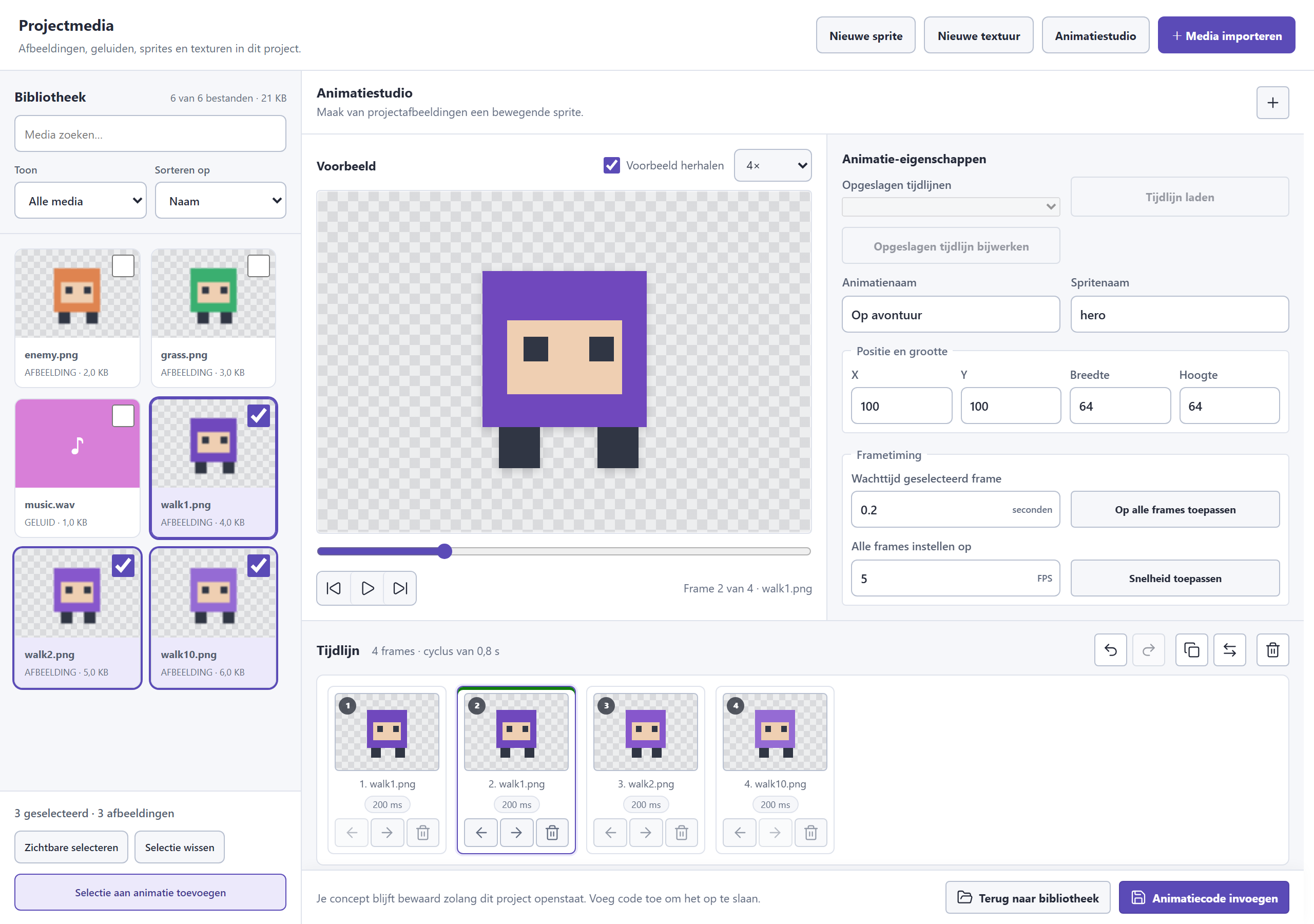Deselect walk1.png in the library
Image resolution: width=1314 pixels, height=924 pixels.
(x=259, y=416)
